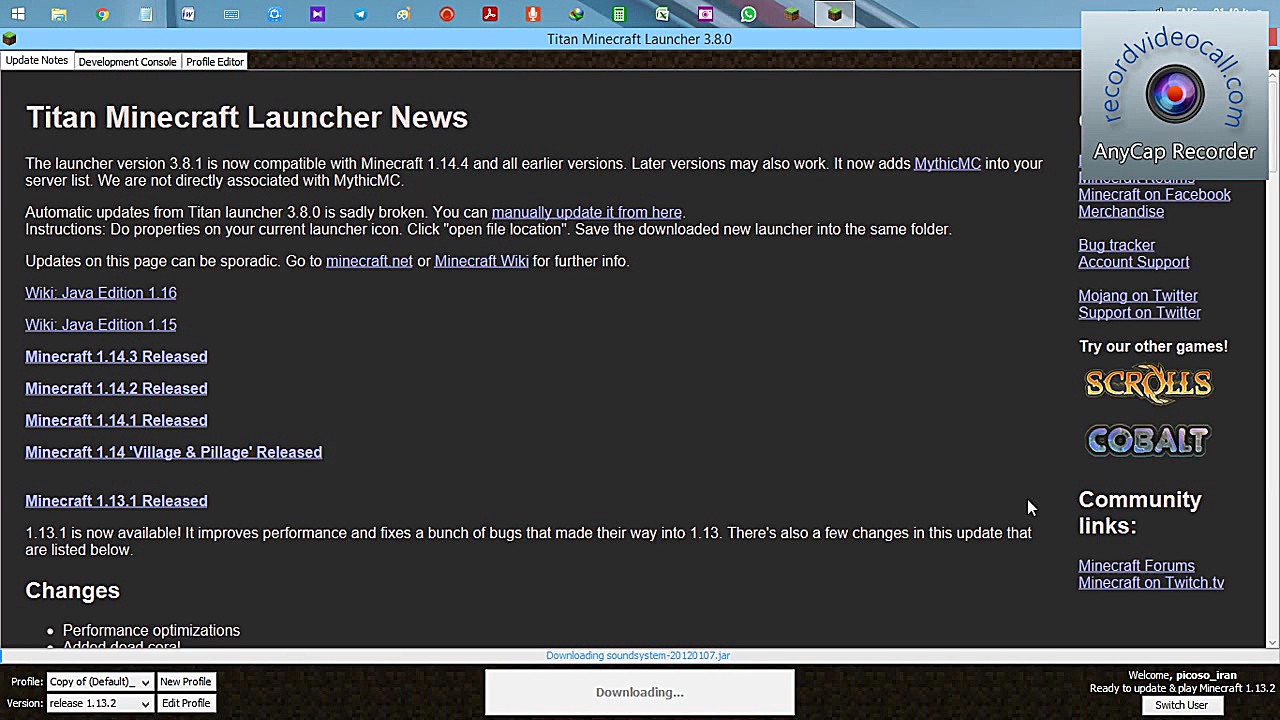Click the Edit Profile button
1280x720 pixels.
coord(186,704)
